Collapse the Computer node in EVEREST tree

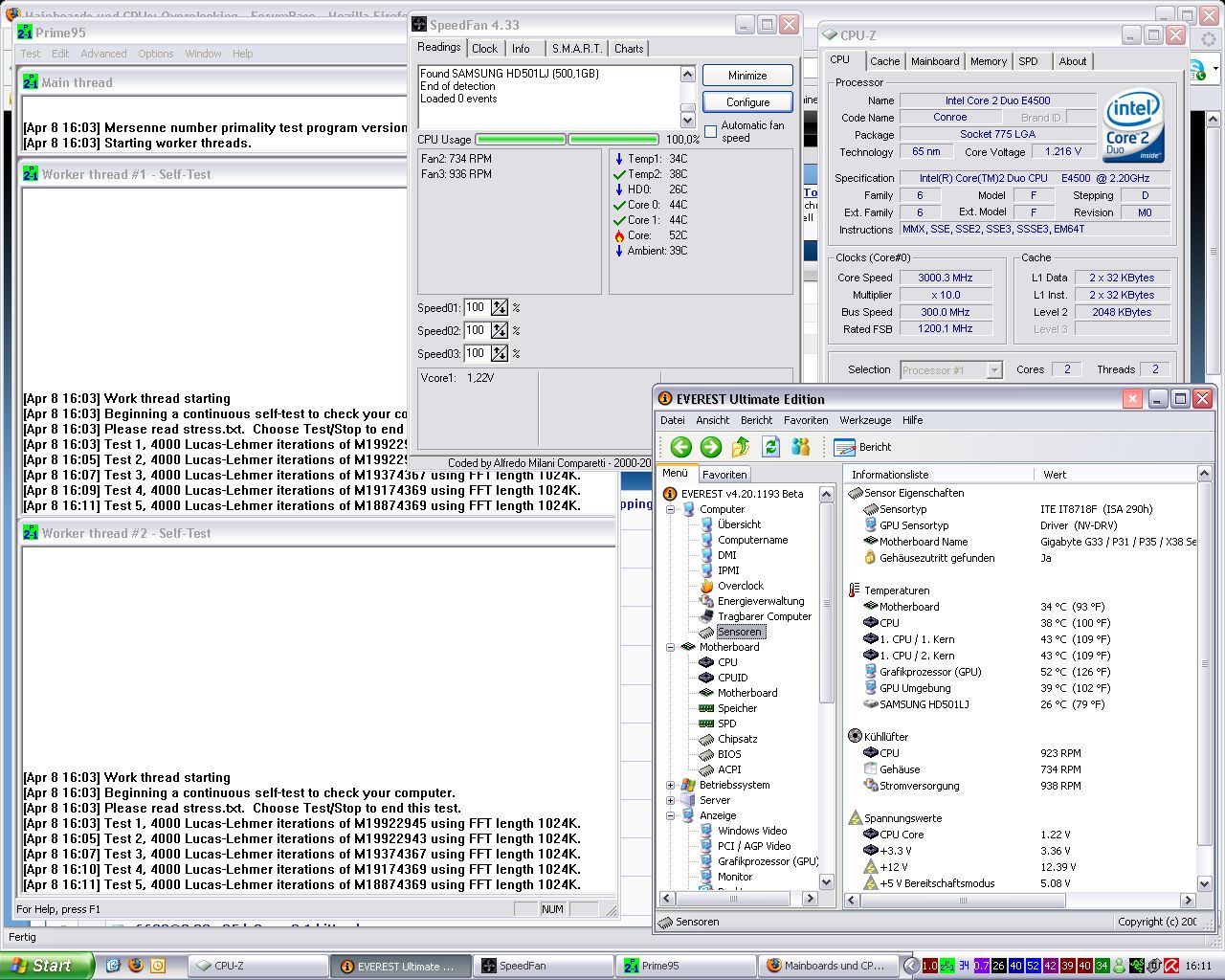(x=671, y=509)
